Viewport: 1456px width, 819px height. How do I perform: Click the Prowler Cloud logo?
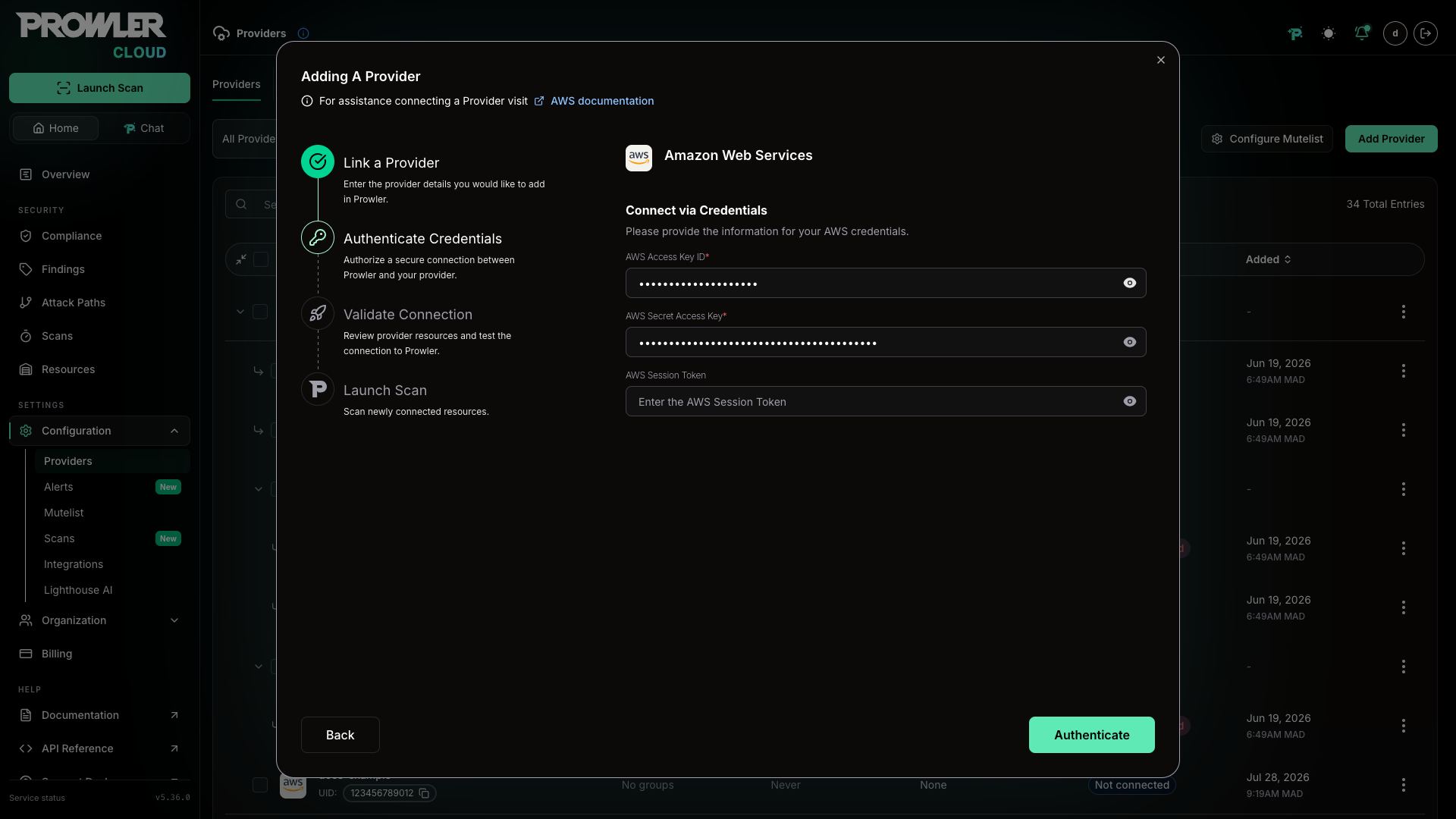coord(92,35)
